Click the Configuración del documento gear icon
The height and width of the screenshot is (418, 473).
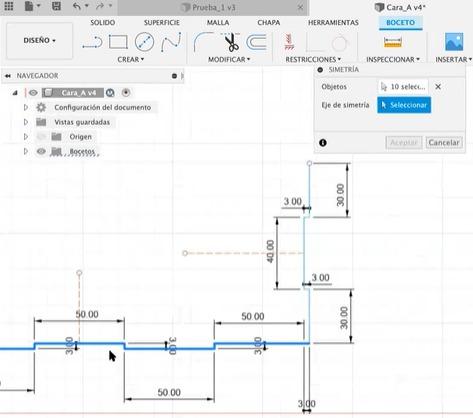[41, 107]
